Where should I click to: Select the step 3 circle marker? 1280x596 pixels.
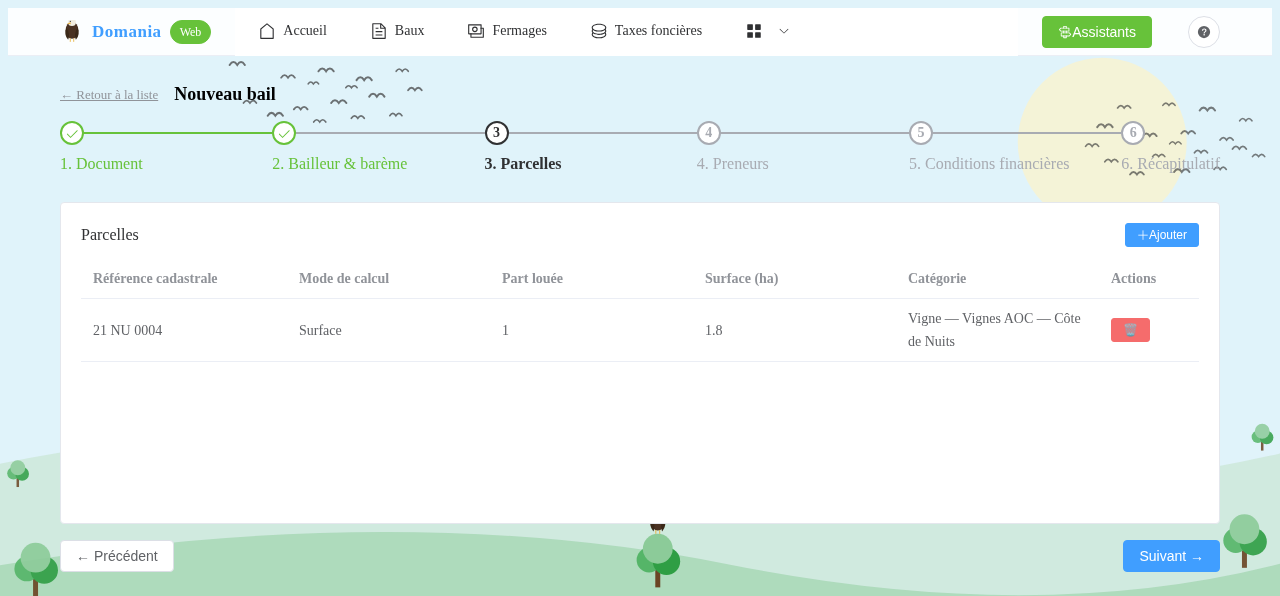click(497, 133)
